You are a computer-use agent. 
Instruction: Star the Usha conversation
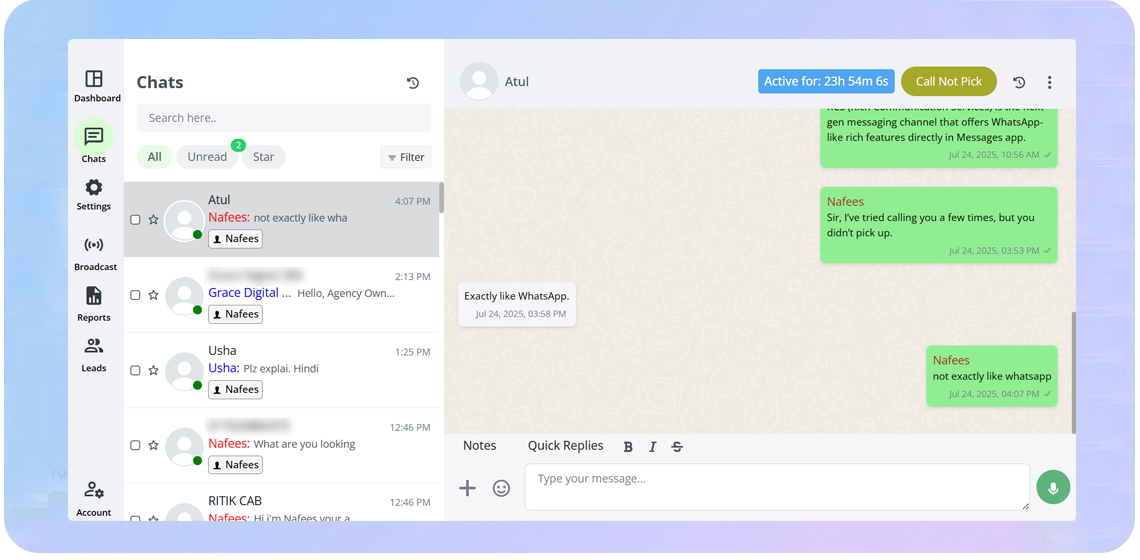153,370
